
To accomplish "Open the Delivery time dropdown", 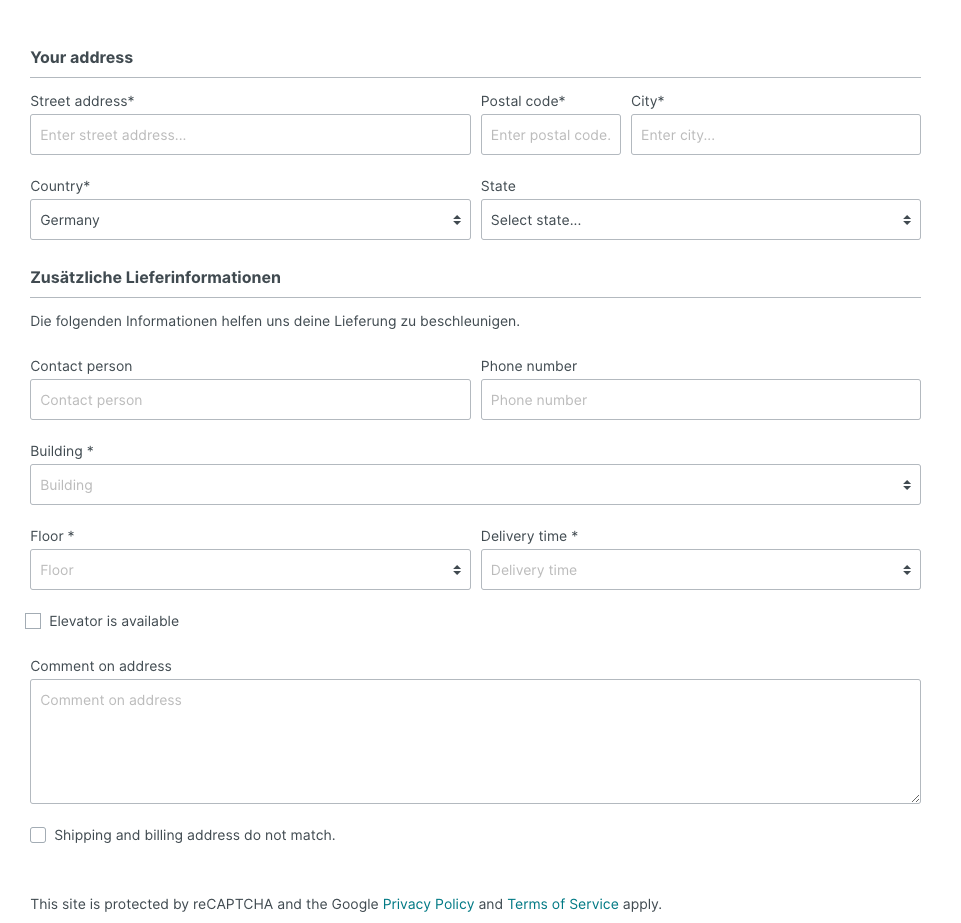I will tap(701, 569).
